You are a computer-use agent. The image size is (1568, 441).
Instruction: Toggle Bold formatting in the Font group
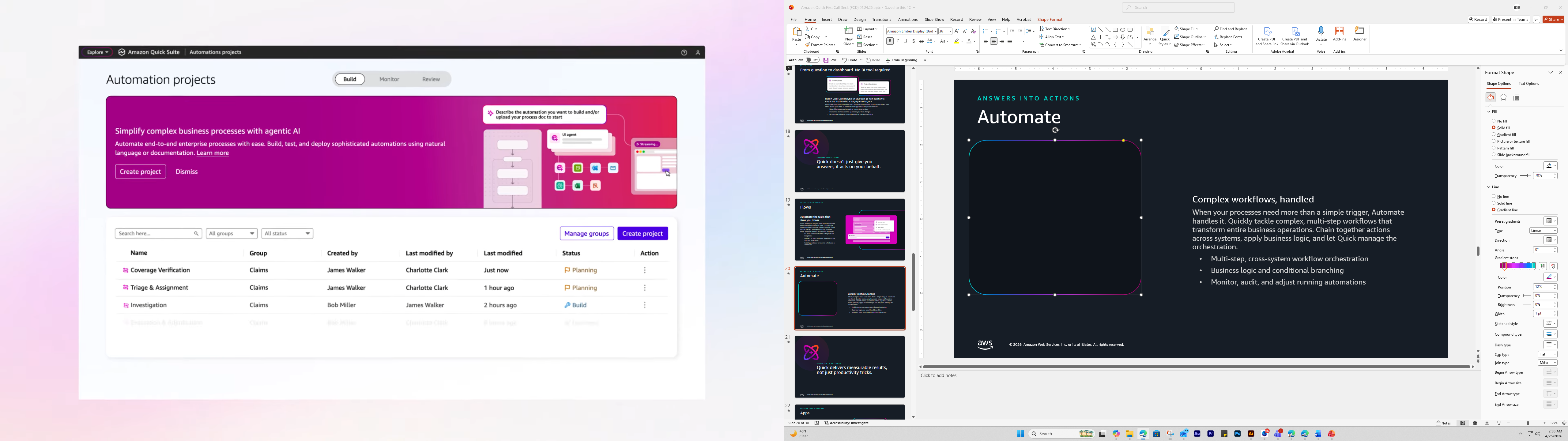890,41
